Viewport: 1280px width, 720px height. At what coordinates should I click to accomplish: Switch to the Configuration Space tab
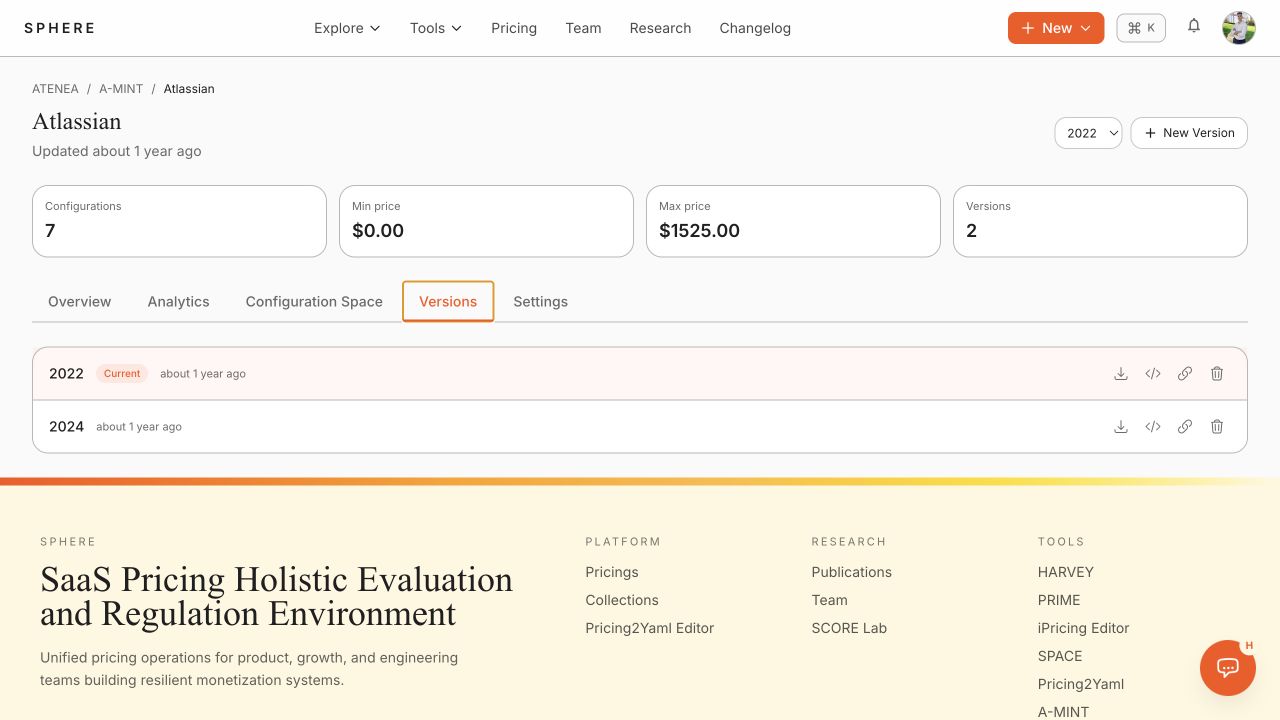pyautogui.click(x=314, y=302)
